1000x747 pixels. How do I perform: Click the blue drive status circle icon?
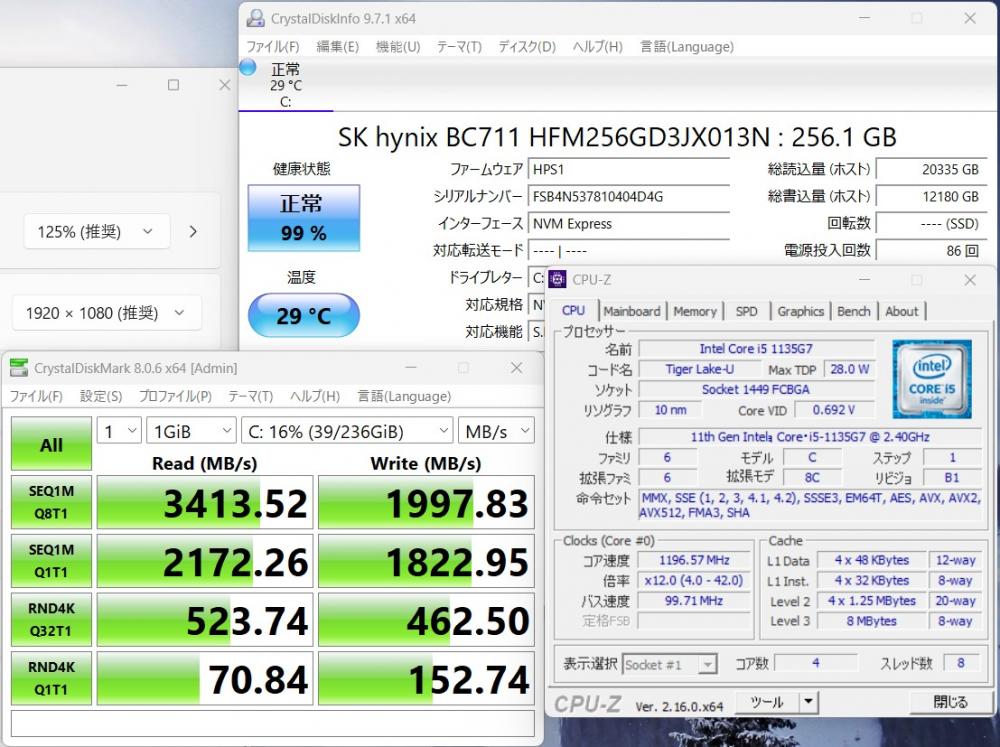tap(248, 68)
